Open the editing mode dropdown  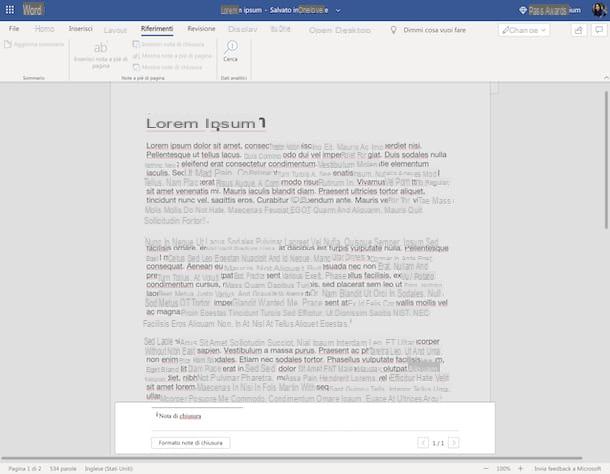tap(524, 30)
